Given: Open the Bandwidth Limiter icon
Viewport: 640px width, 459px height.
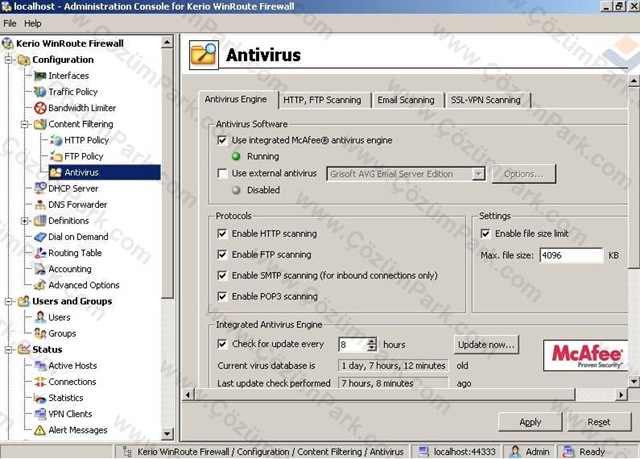Looking at the screenshot, I should pos(40,108).
